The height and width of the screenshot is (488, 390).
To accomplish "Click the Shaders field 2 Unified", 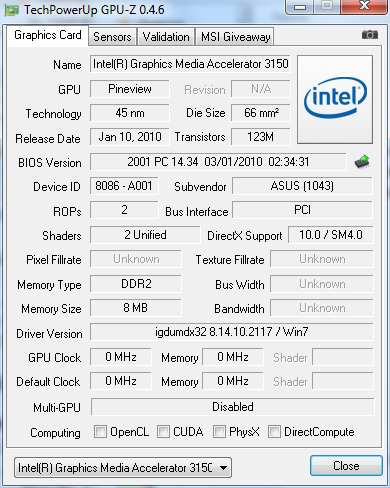I will pyautogui.click(x=145, y=235).
